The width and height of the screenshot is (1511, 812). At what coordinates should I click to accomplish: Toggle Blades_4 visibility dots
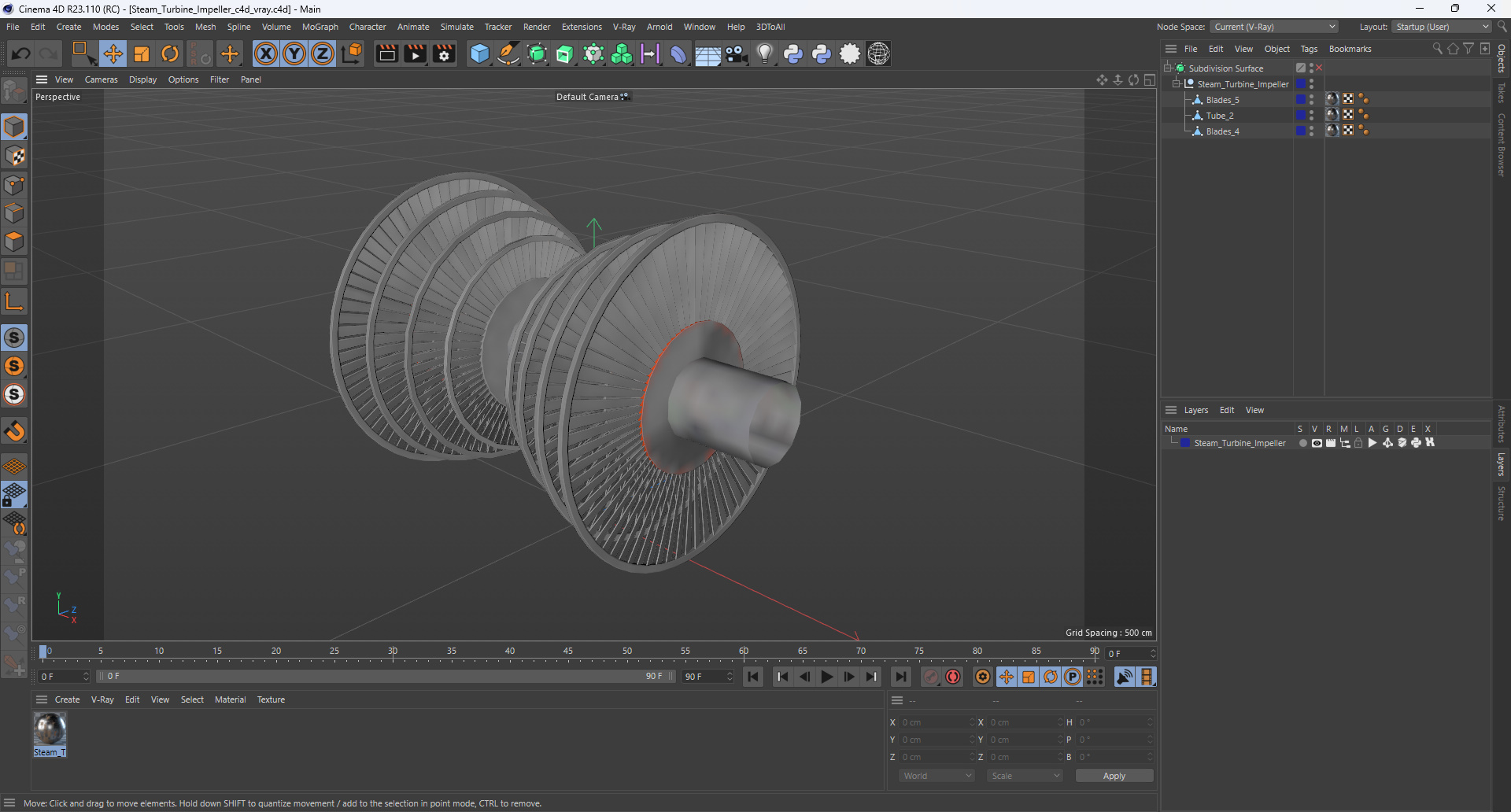(x=1311, y=131)
